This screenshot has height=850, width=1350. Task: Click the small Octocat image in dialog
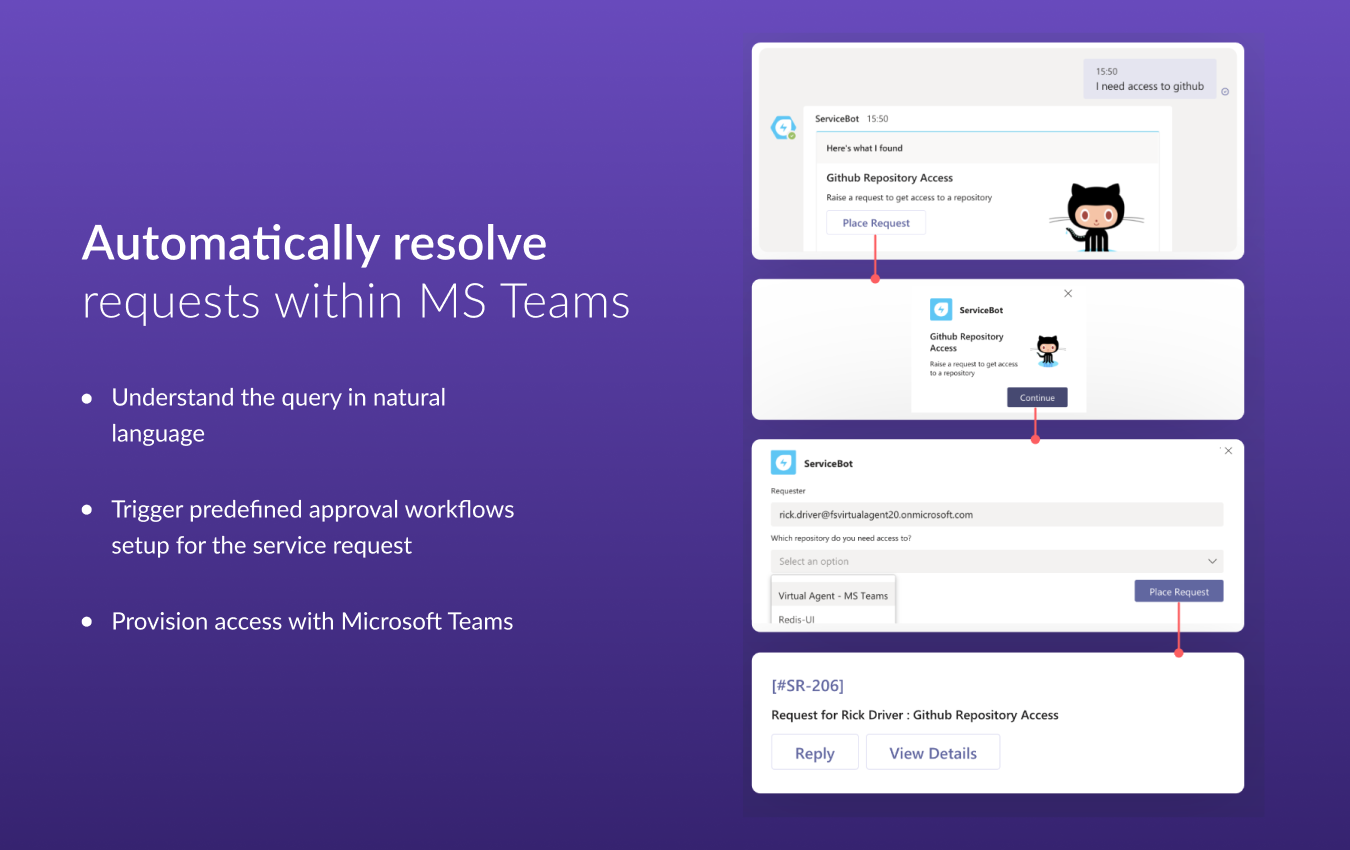(x=1047, y=349)
